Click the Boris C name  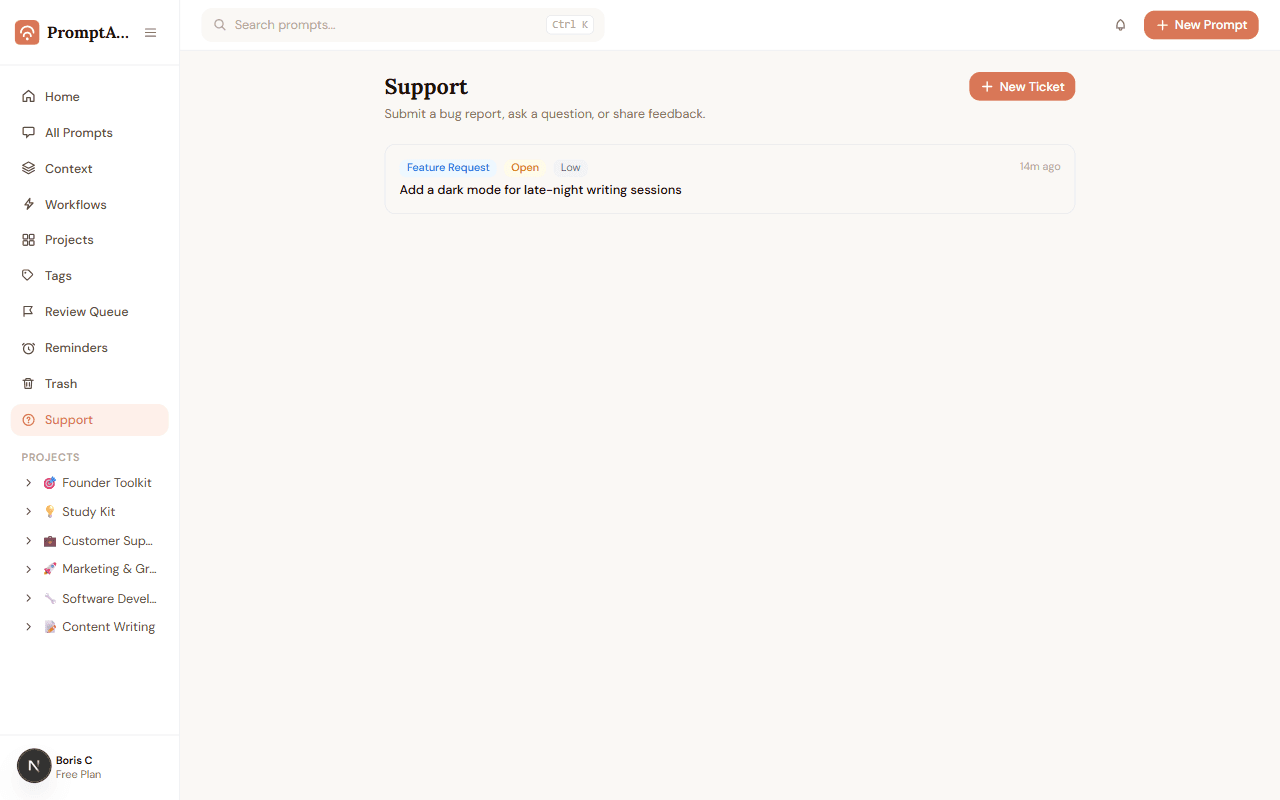(74, 760)
